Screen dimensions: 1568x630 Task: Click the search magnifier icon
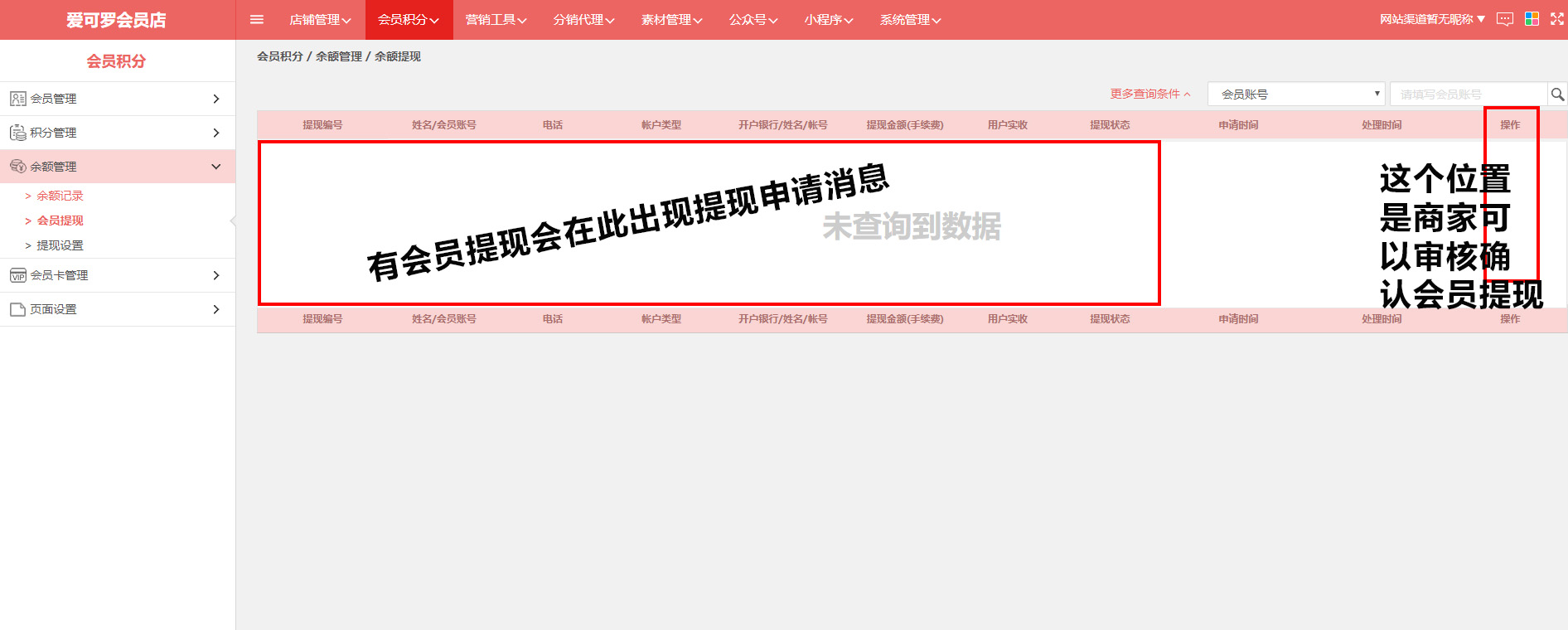point(1557,94)
